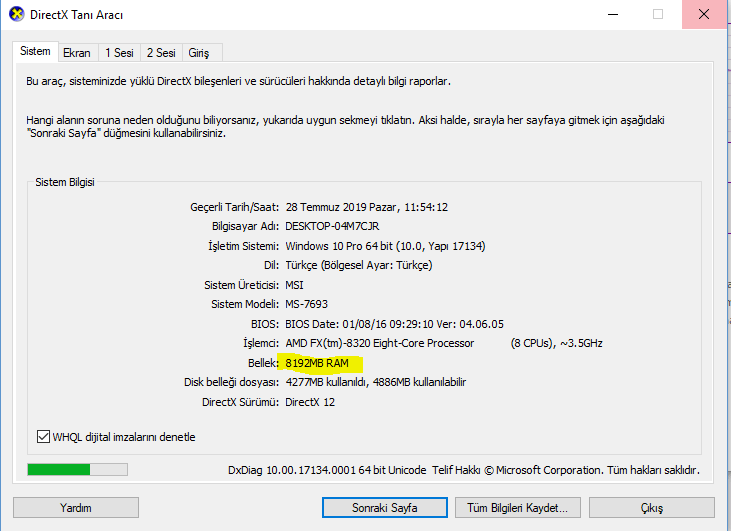This screenshot has height=531, width=731.
Task: Click the Disk belleği dosyası: label
Action: (x=232, y=382)
